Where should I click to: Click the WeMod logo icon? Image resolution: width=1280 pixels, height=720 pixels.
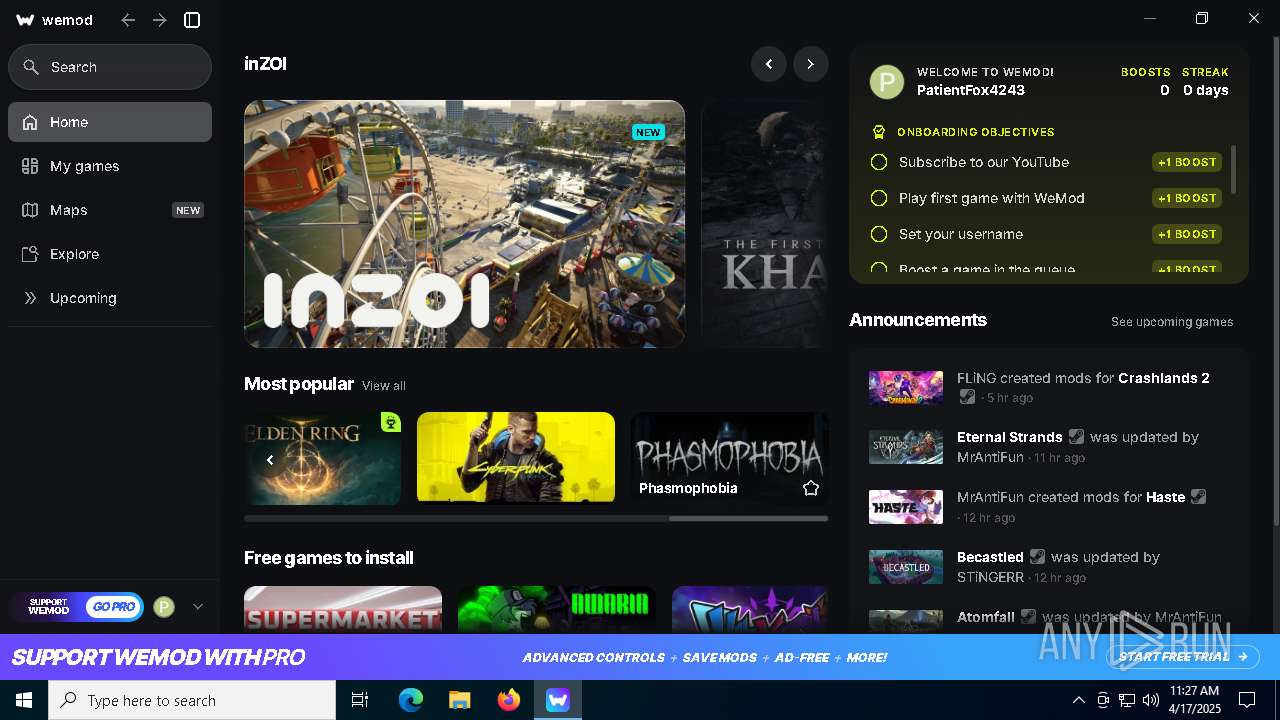25,20
